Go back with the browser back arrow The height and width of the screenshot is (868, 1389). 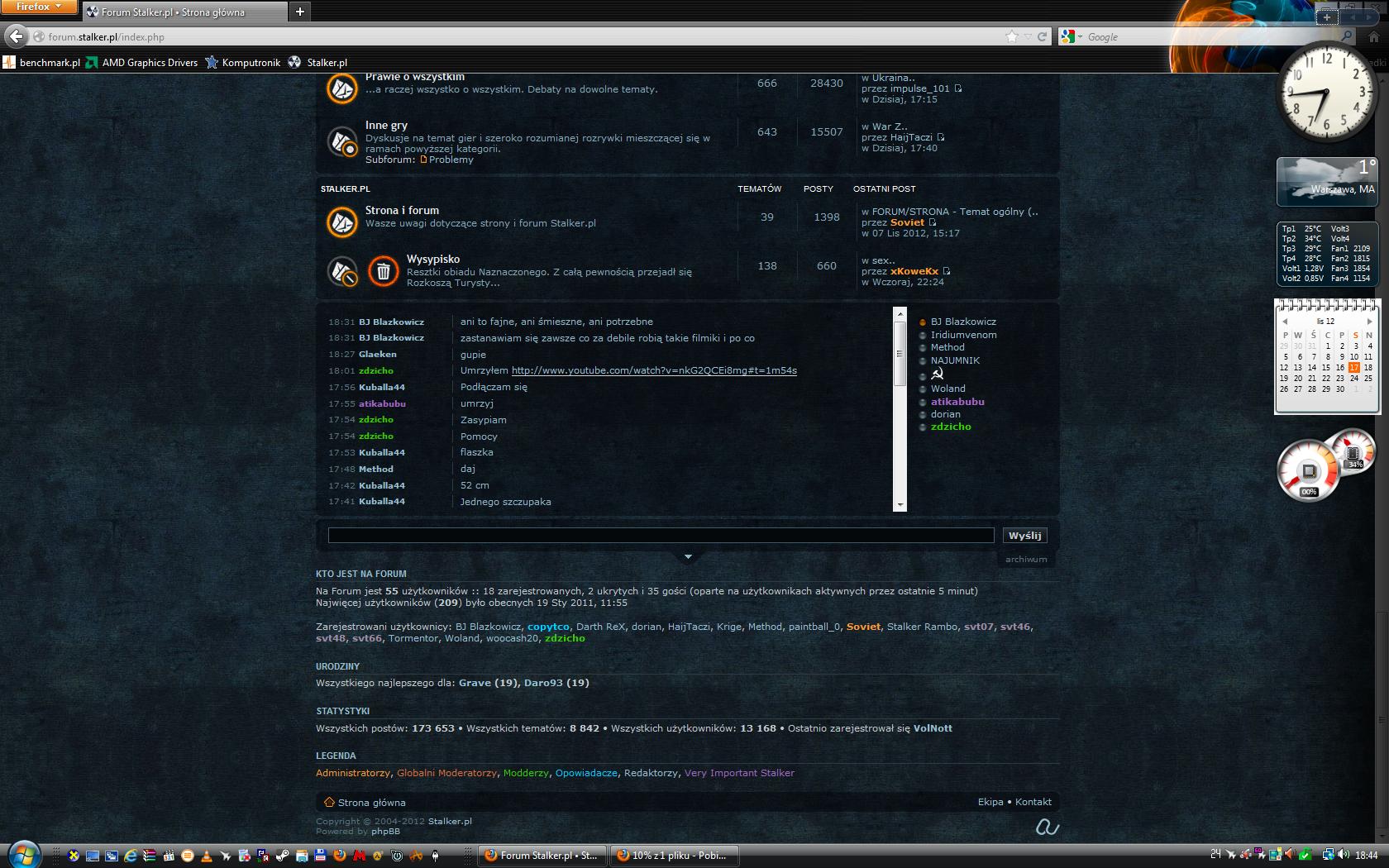click(x=16, y=36)
